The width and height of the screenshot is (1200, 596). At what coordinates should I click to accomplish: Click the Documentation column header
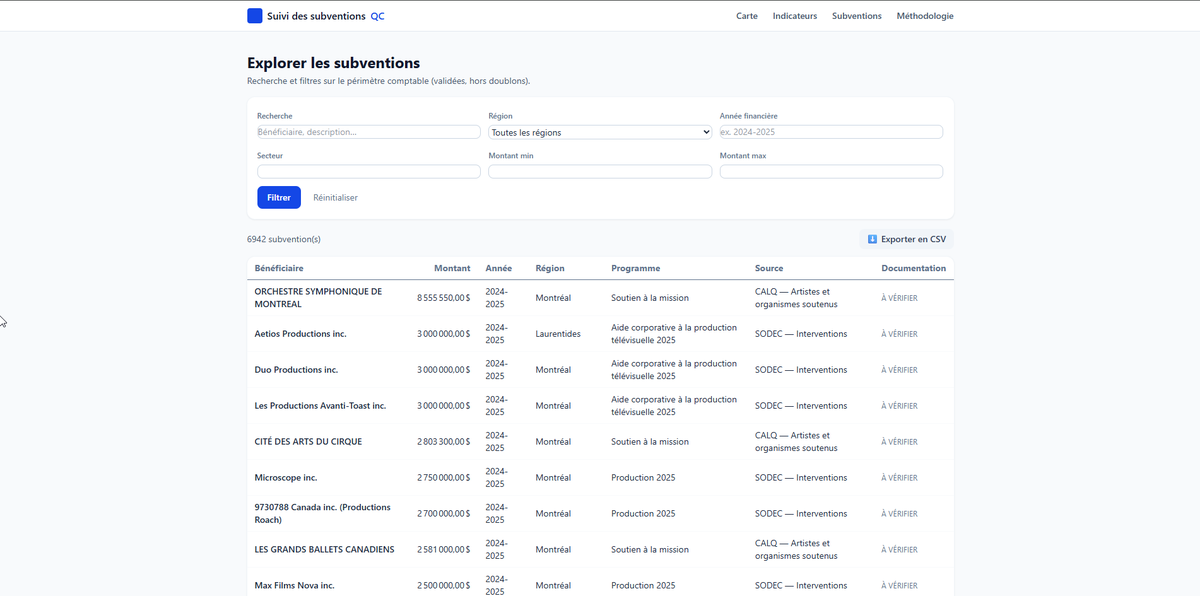(x=913, y=268)
